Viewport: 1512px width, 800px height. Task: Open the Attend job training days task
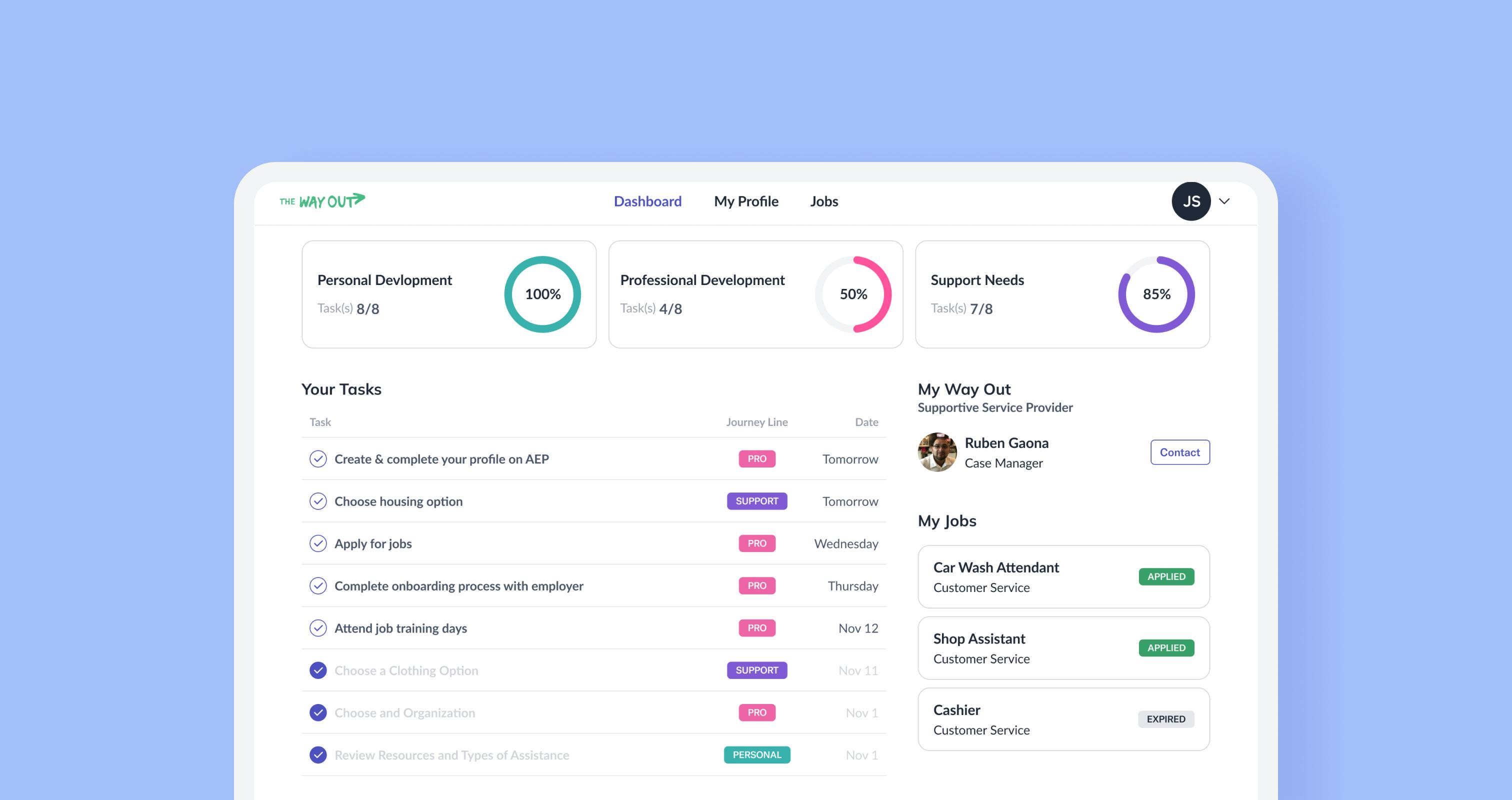[400, 628]
